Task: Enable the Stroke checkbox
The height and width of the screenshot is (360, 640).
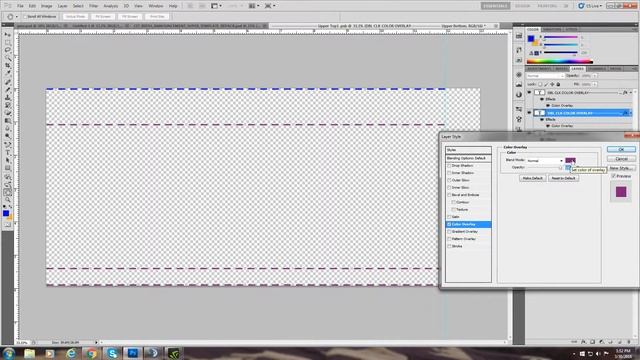Action: click(449, 247)
